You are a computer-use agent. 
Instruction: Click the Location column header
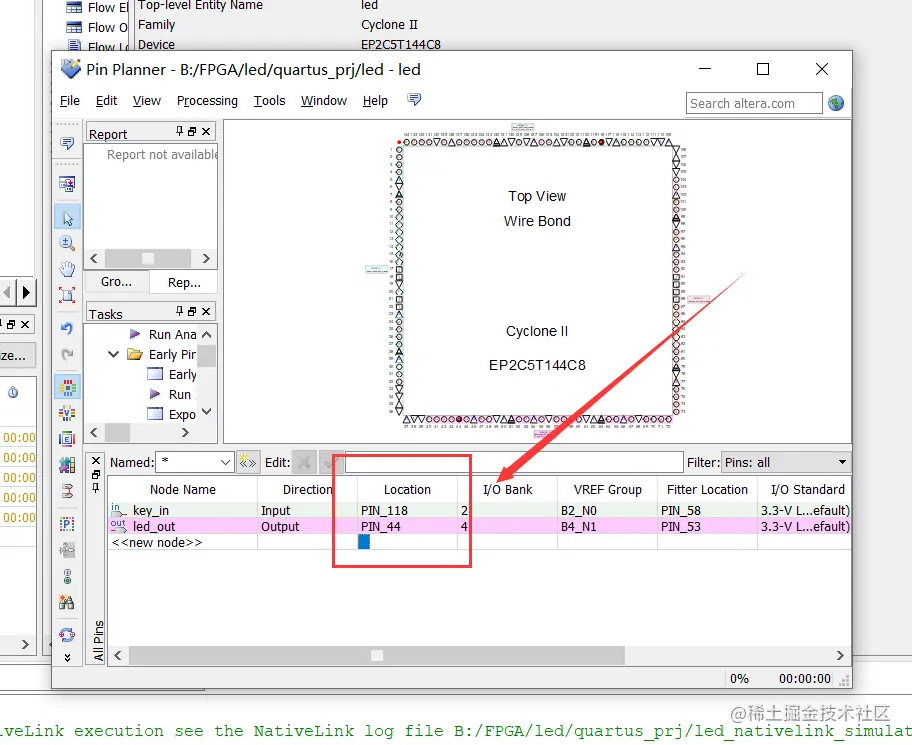tap(407, 490)
